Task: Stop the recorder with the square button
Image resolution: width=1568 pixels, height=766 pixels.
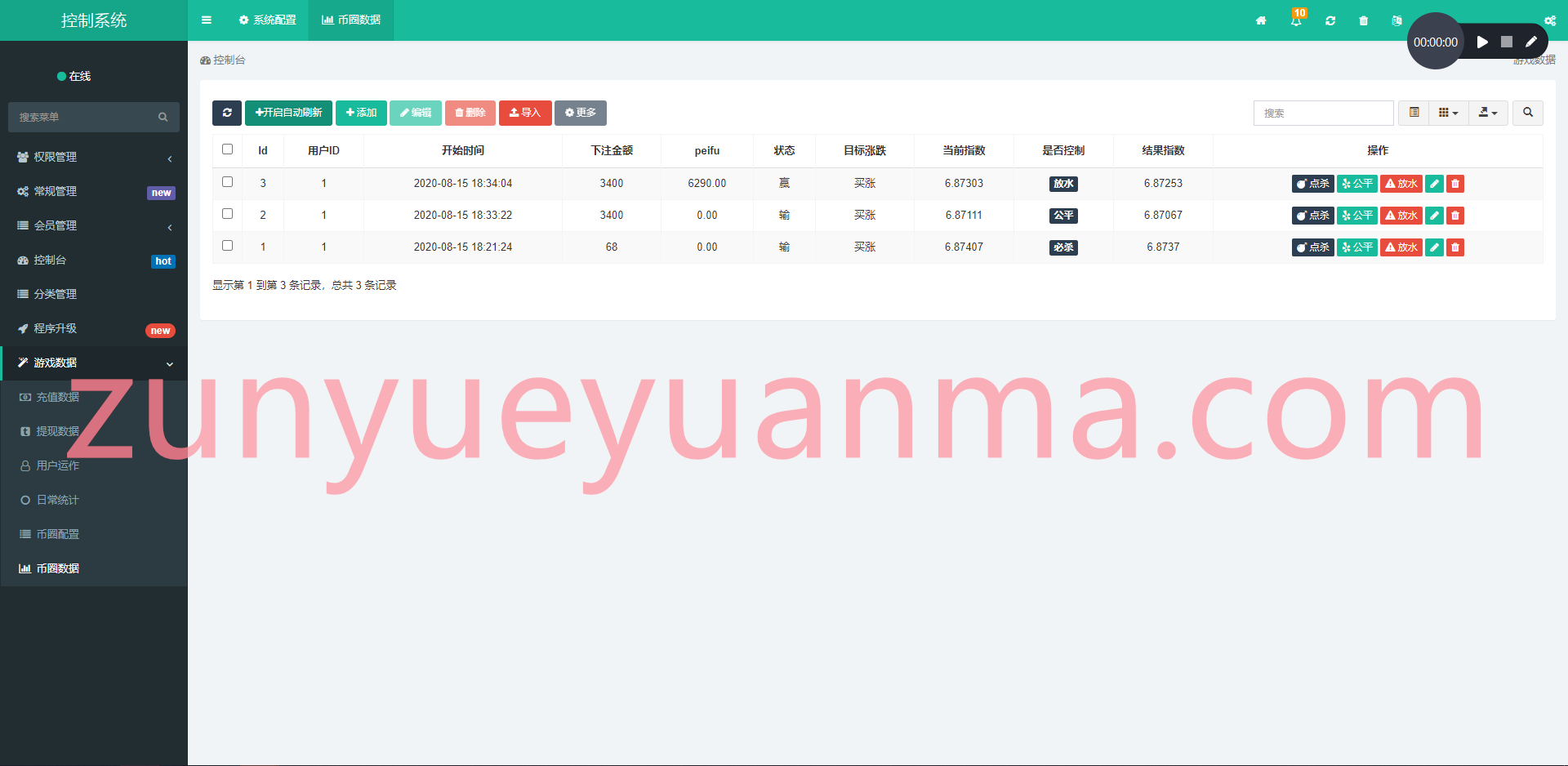Action: 1507,42
